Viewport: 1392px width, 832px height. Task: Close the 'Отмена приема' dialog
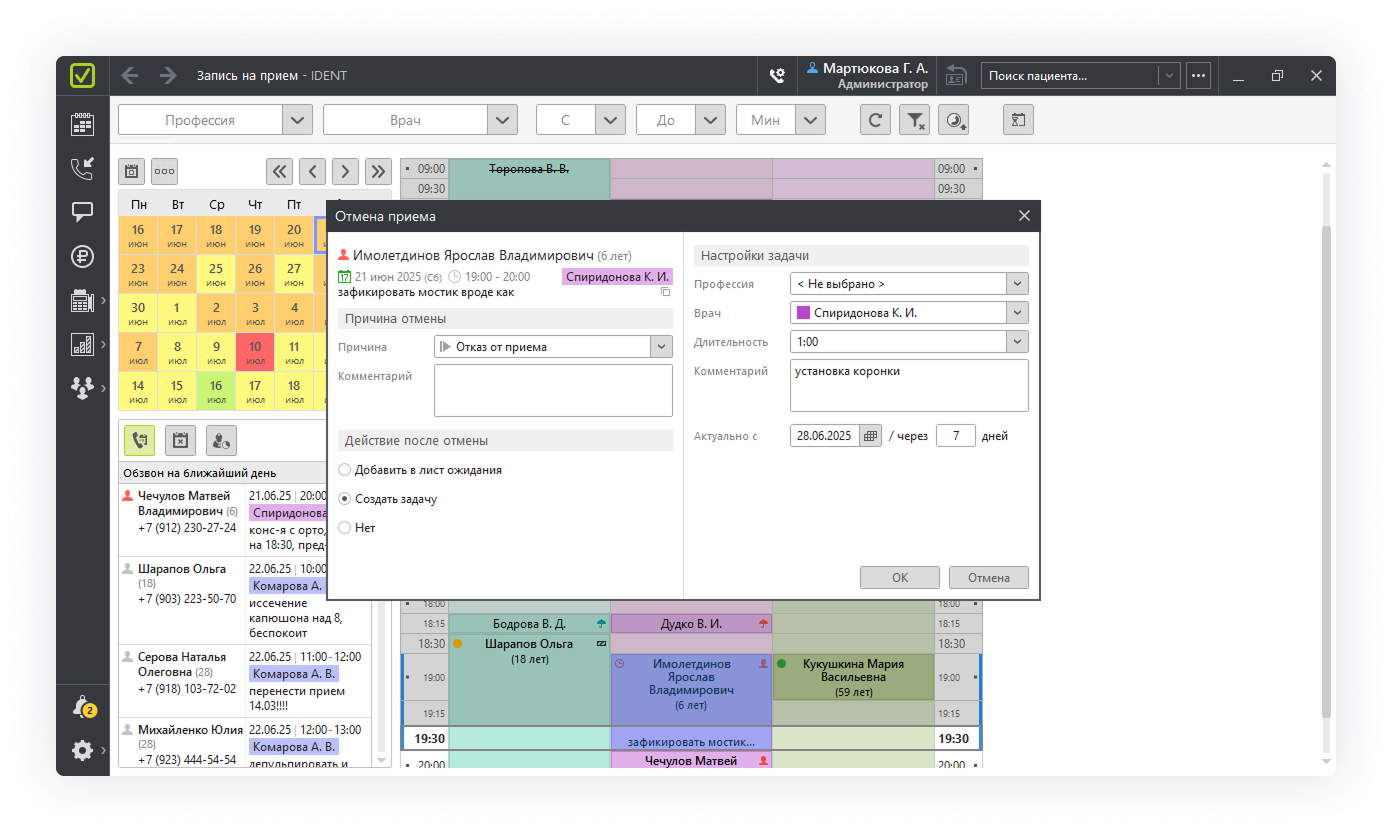[1024, 216]
